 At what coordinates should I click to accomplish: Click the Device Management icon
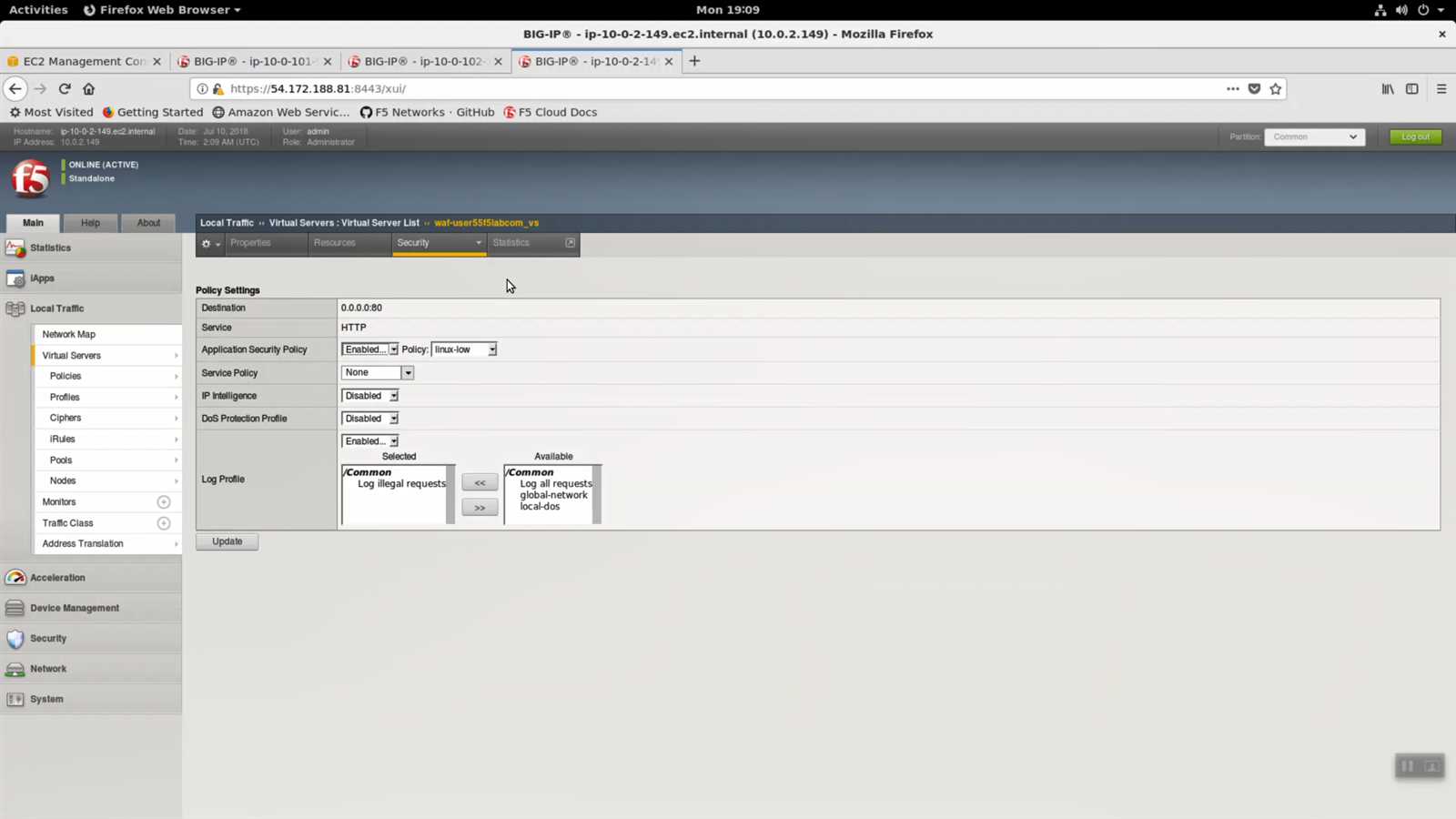tap(15, 608)
